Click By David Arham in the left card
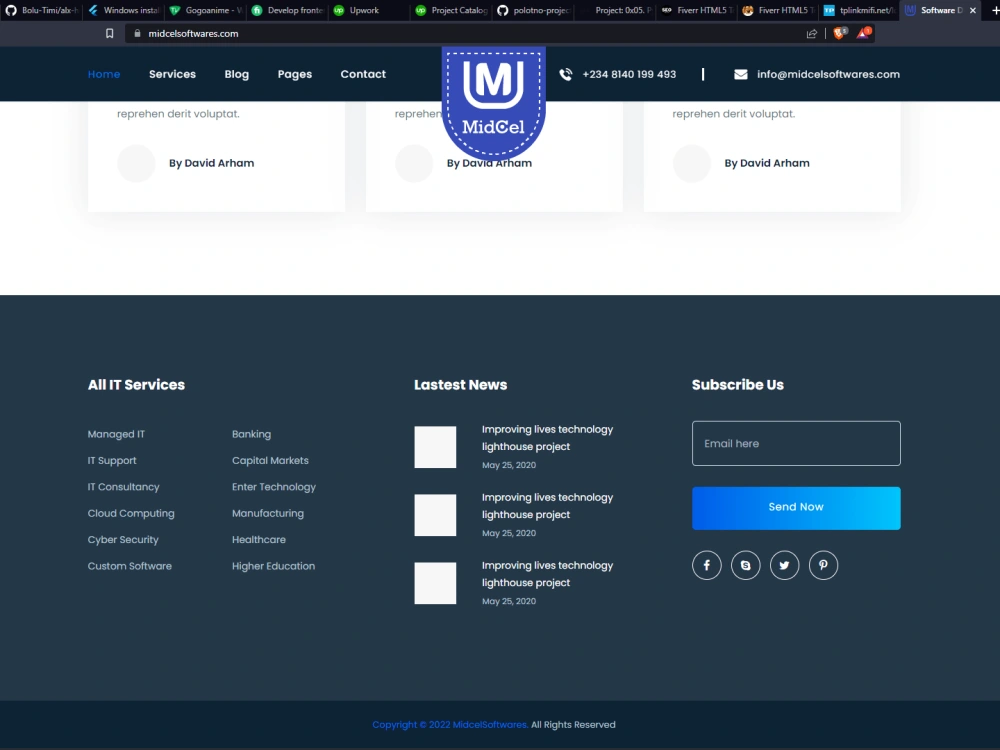This screenshot has width=1000, height=750. [211, 163]
